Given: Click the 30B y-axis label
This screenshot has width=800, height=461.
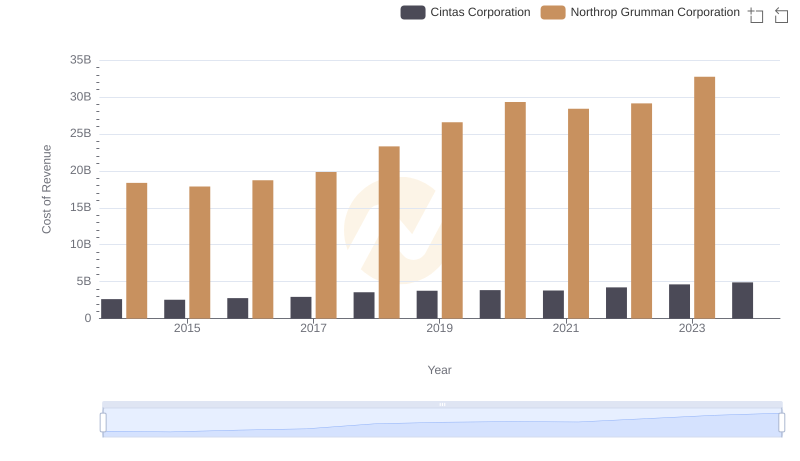Looking at the screenshot, I should (x=81, y=97).
